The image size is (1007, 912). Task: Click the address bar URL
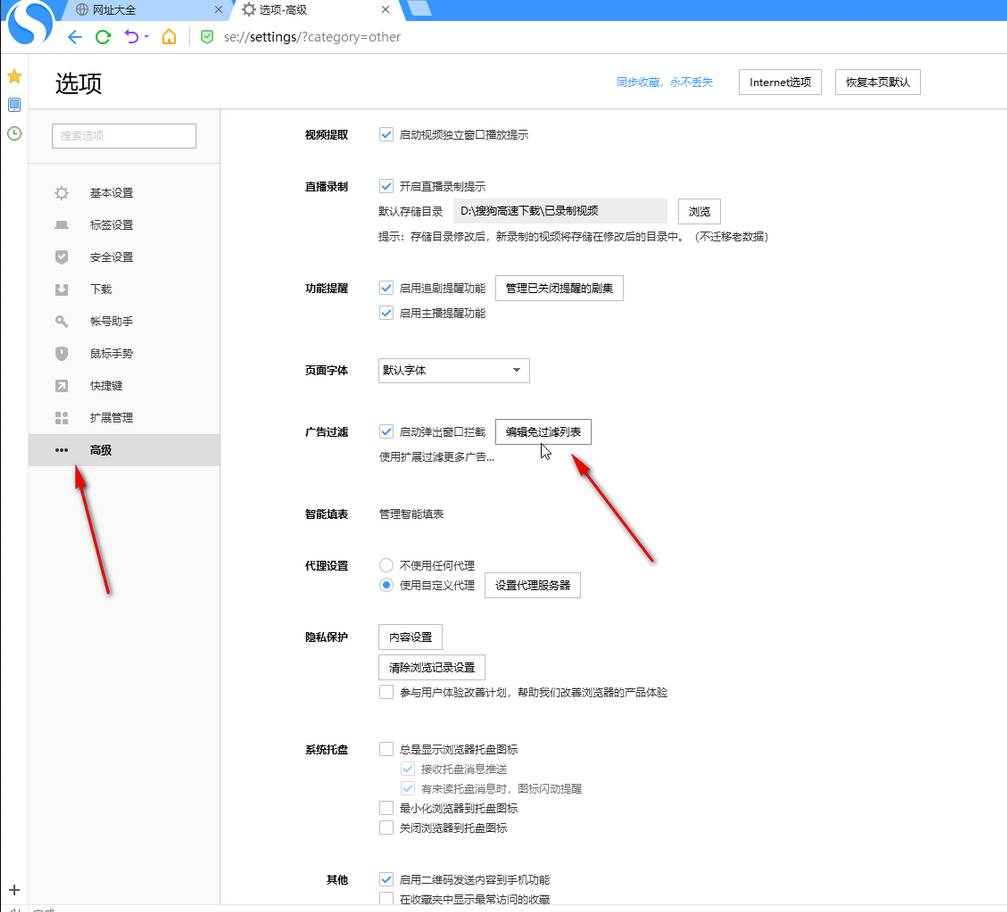point(312,37)
